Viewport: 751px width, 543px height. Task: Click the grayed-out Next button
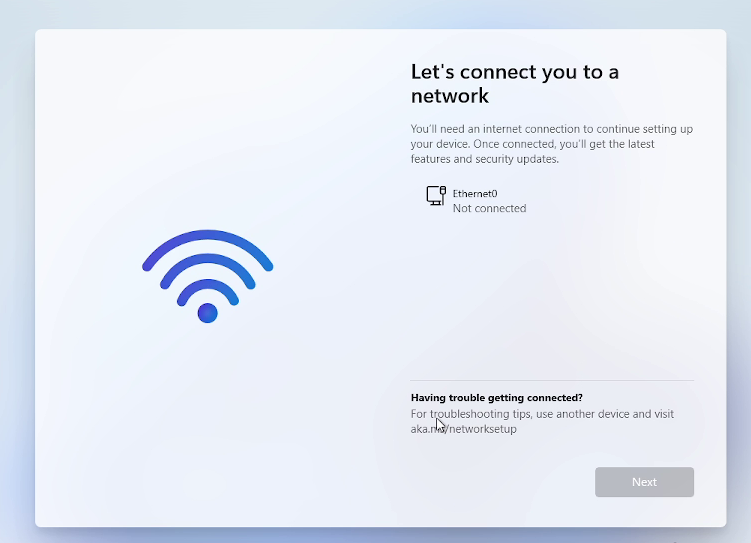(x=644, y=482)
